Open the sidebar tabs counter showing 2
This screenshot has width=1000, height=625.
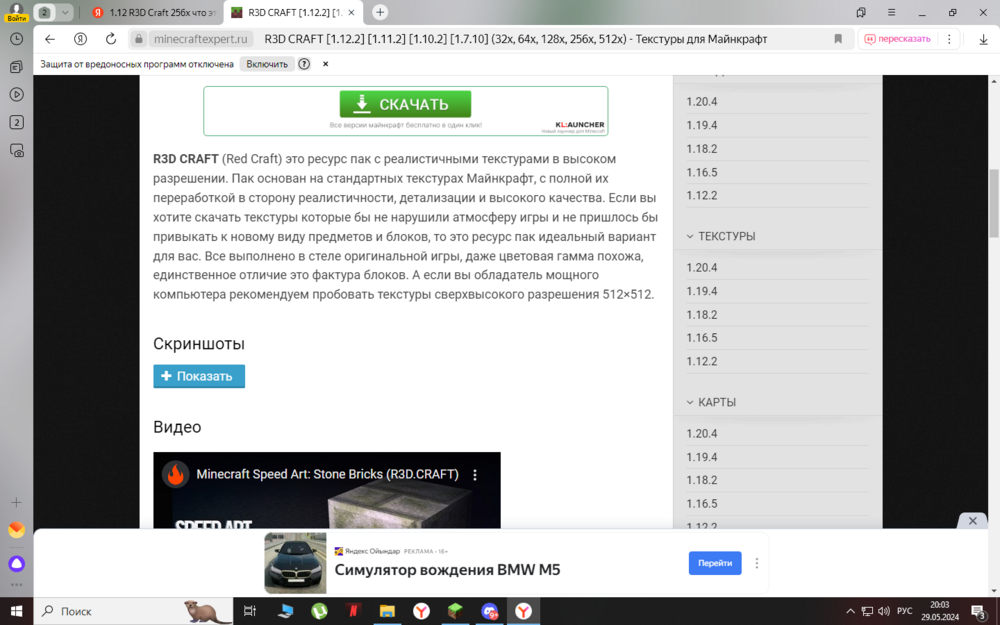tap(17, 122)
